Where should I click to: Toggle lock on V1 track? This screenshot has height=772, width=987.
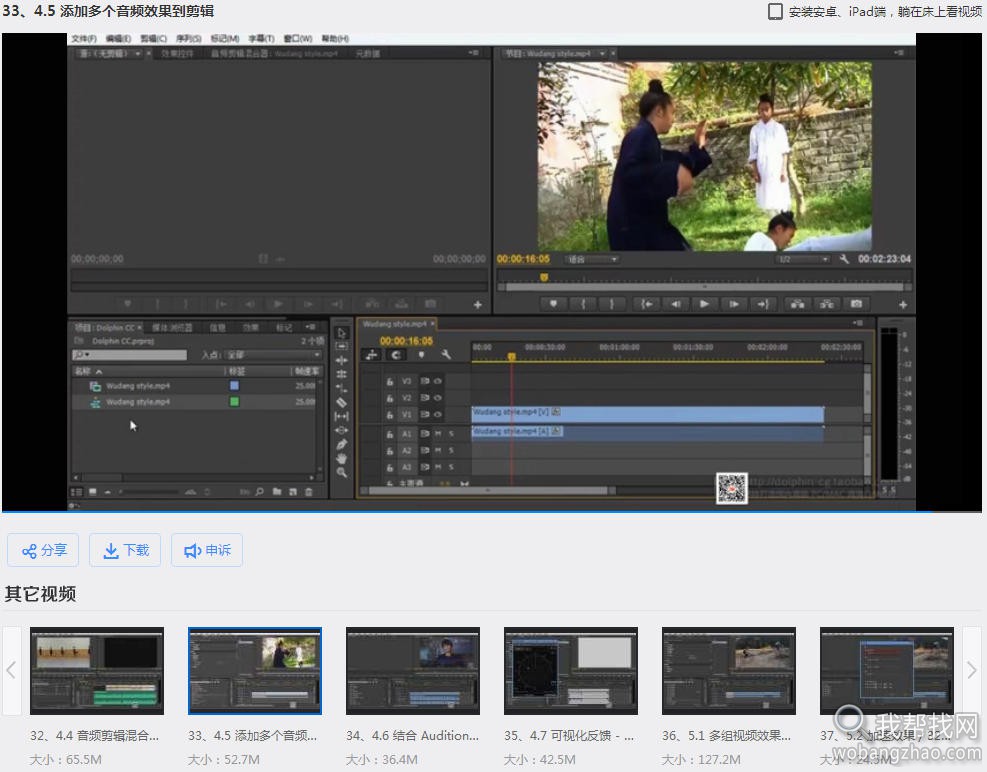coord(390,414)
